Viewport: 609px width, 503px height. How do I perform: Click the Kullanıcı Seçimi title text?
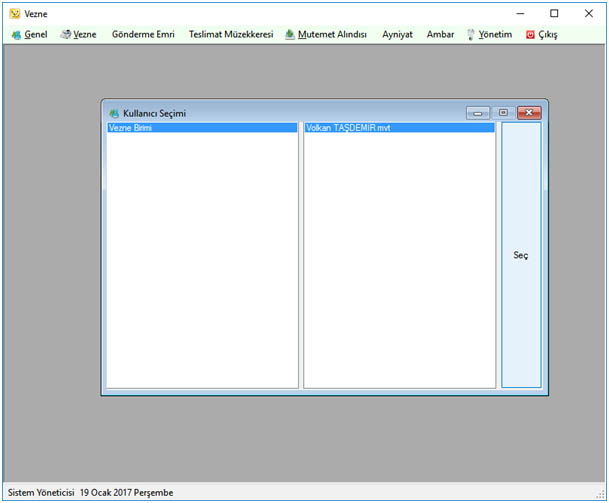[155, 113]
